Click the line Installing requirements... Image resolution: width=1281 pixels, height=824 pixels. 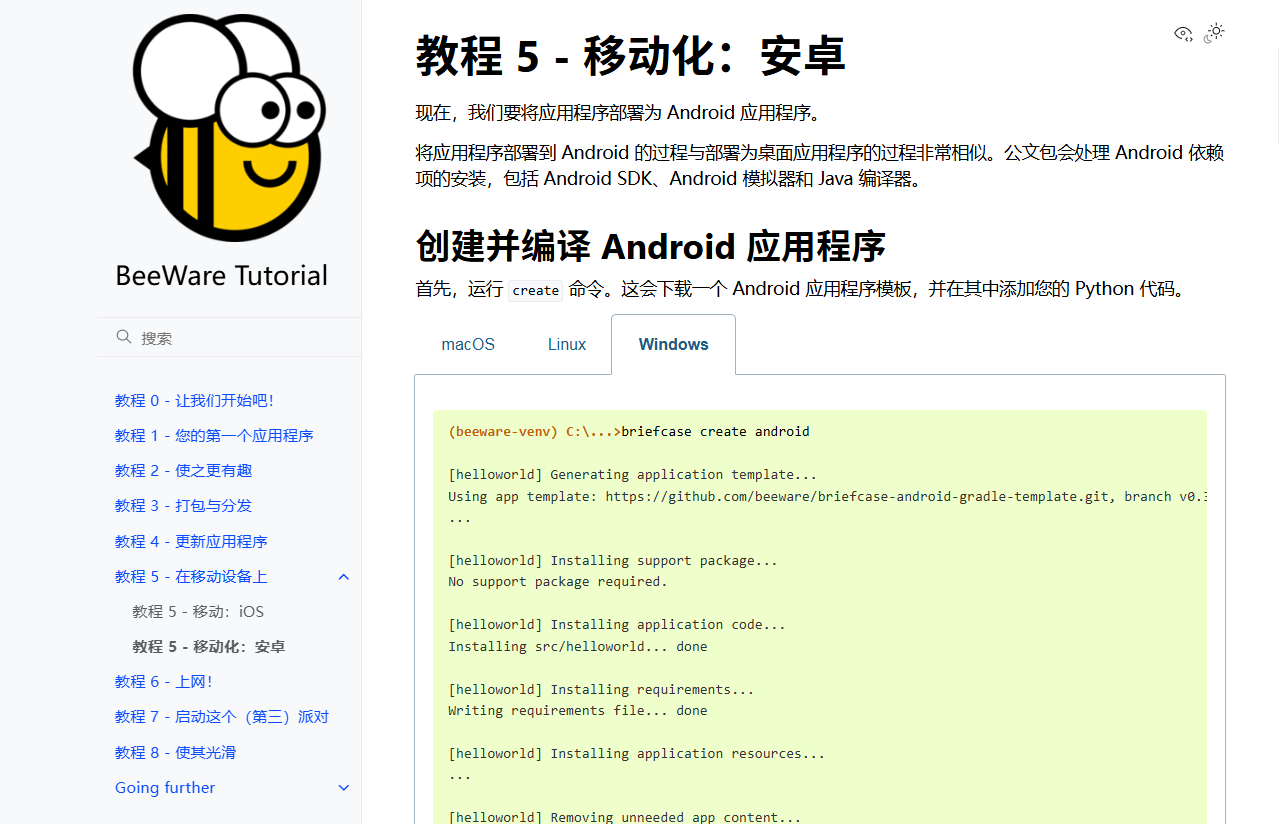click(601, 690)
